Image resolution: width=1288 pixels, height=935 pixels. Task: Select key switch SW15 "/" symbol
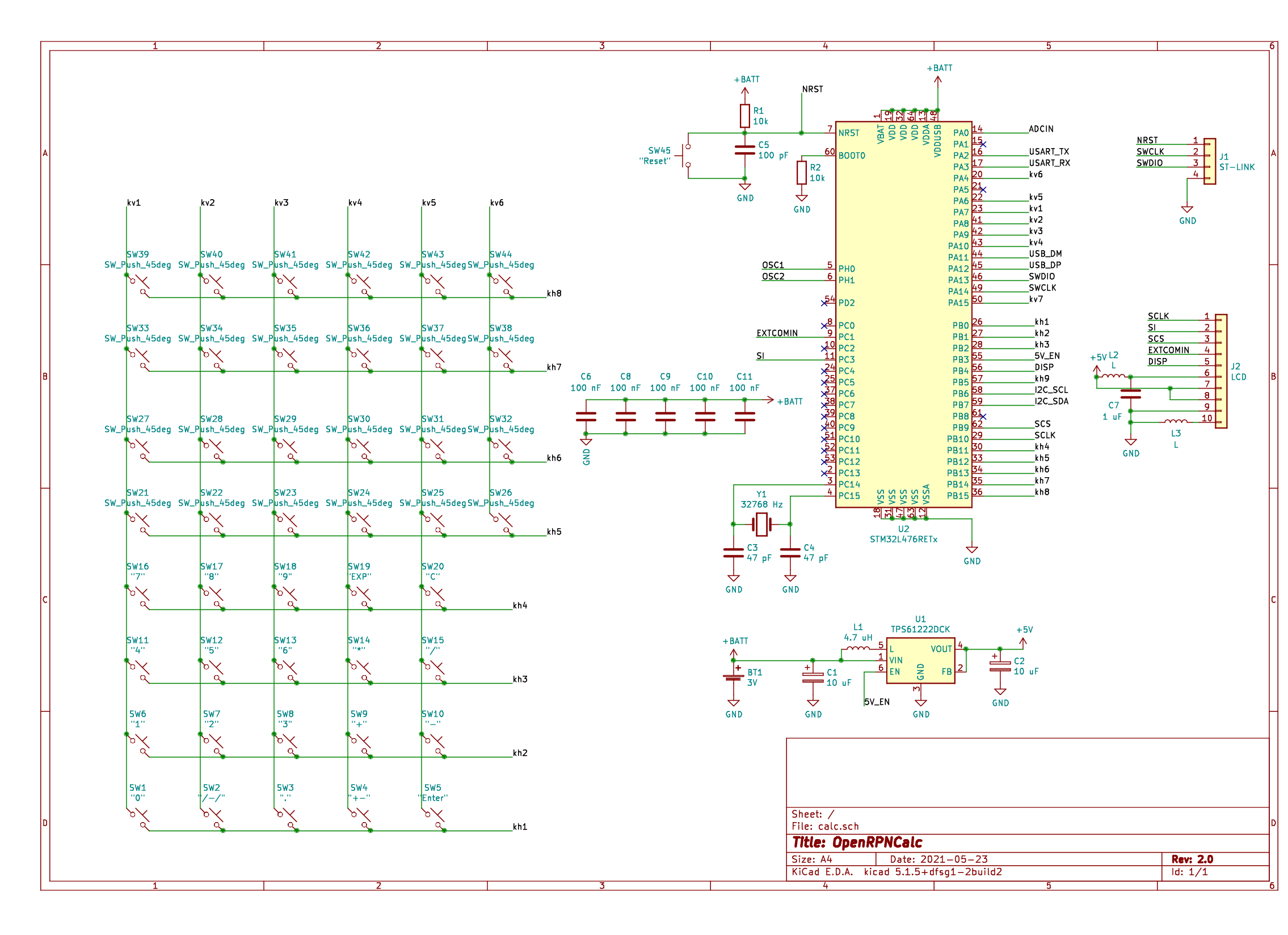432,671
